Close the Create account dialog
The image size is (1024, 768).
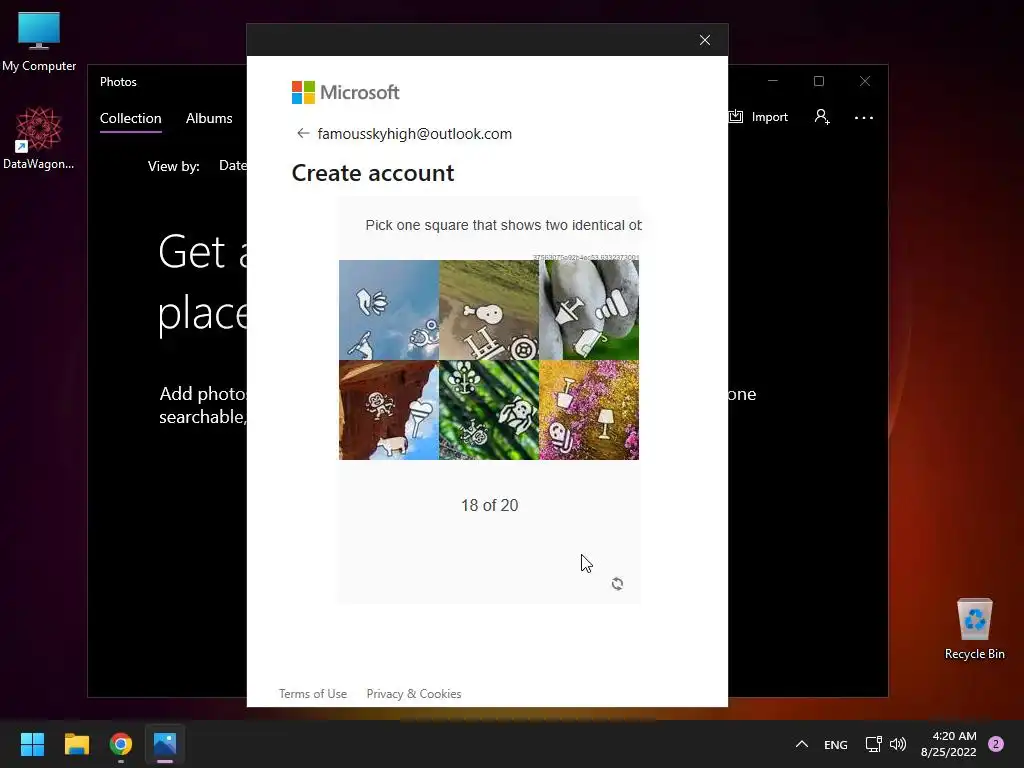pos(705,40)
